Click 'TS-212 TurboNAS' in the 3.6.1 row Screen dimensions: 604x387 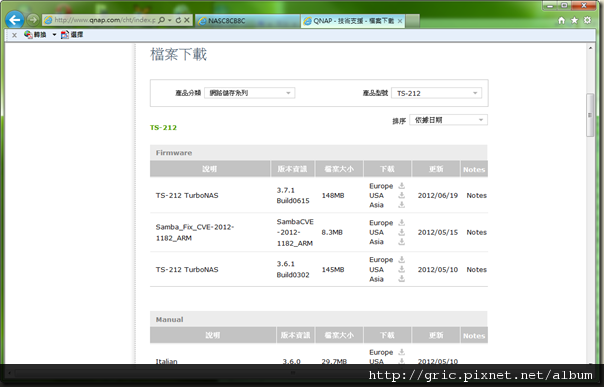(187, 270)
